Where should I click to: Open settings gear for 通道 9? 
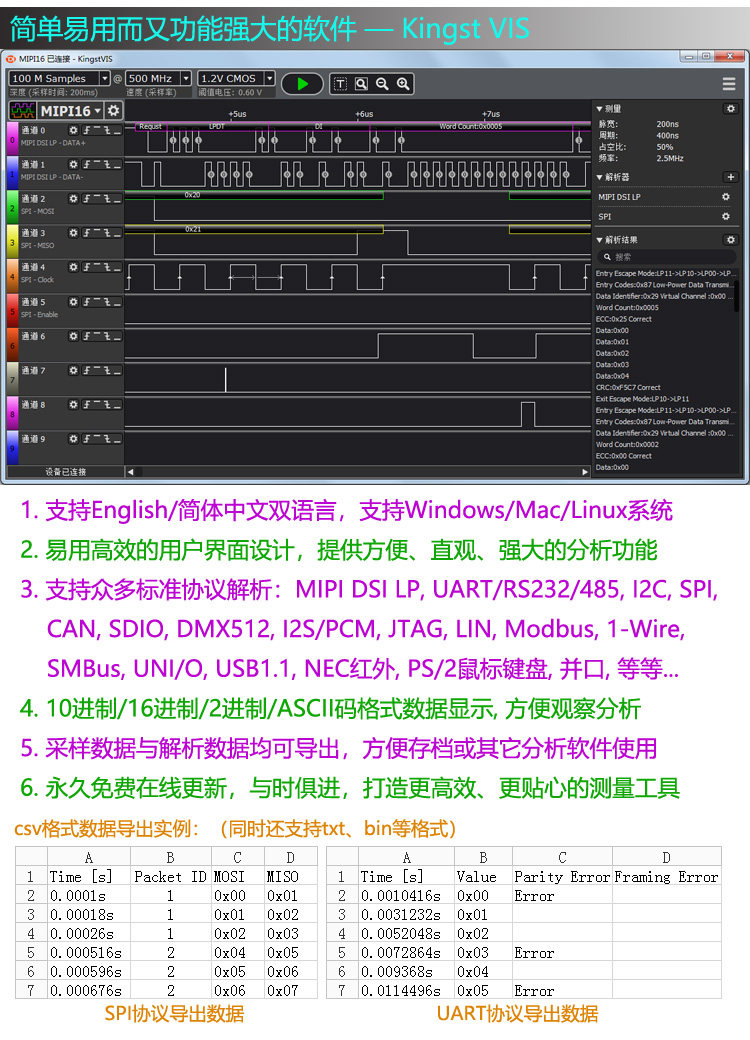point(74,439)
